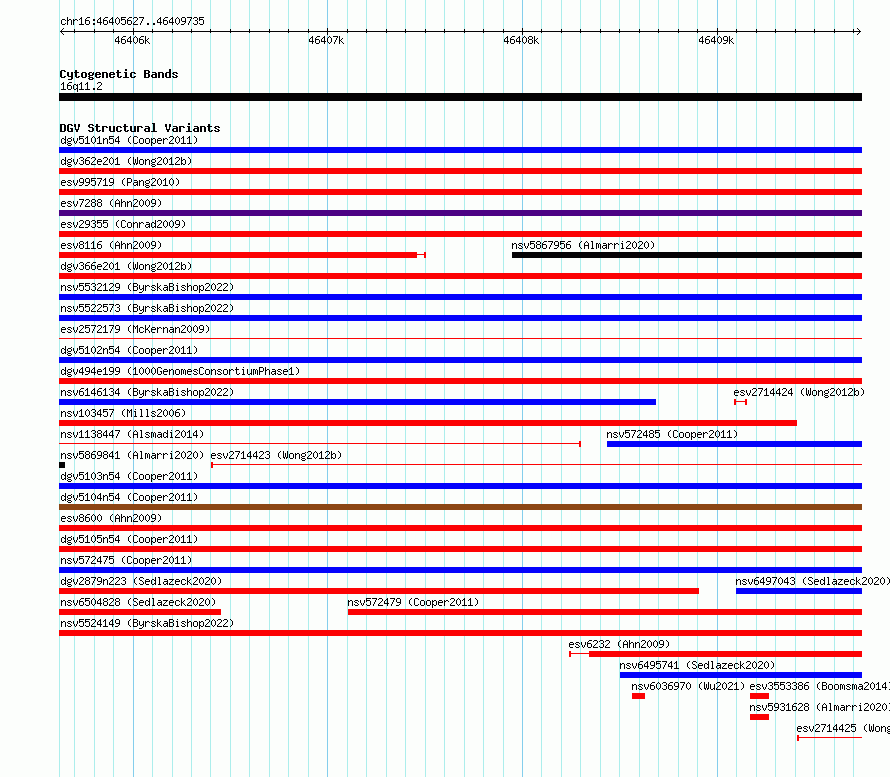
Task: Click the 46408k ruler tick label
Action: [521, 40]
